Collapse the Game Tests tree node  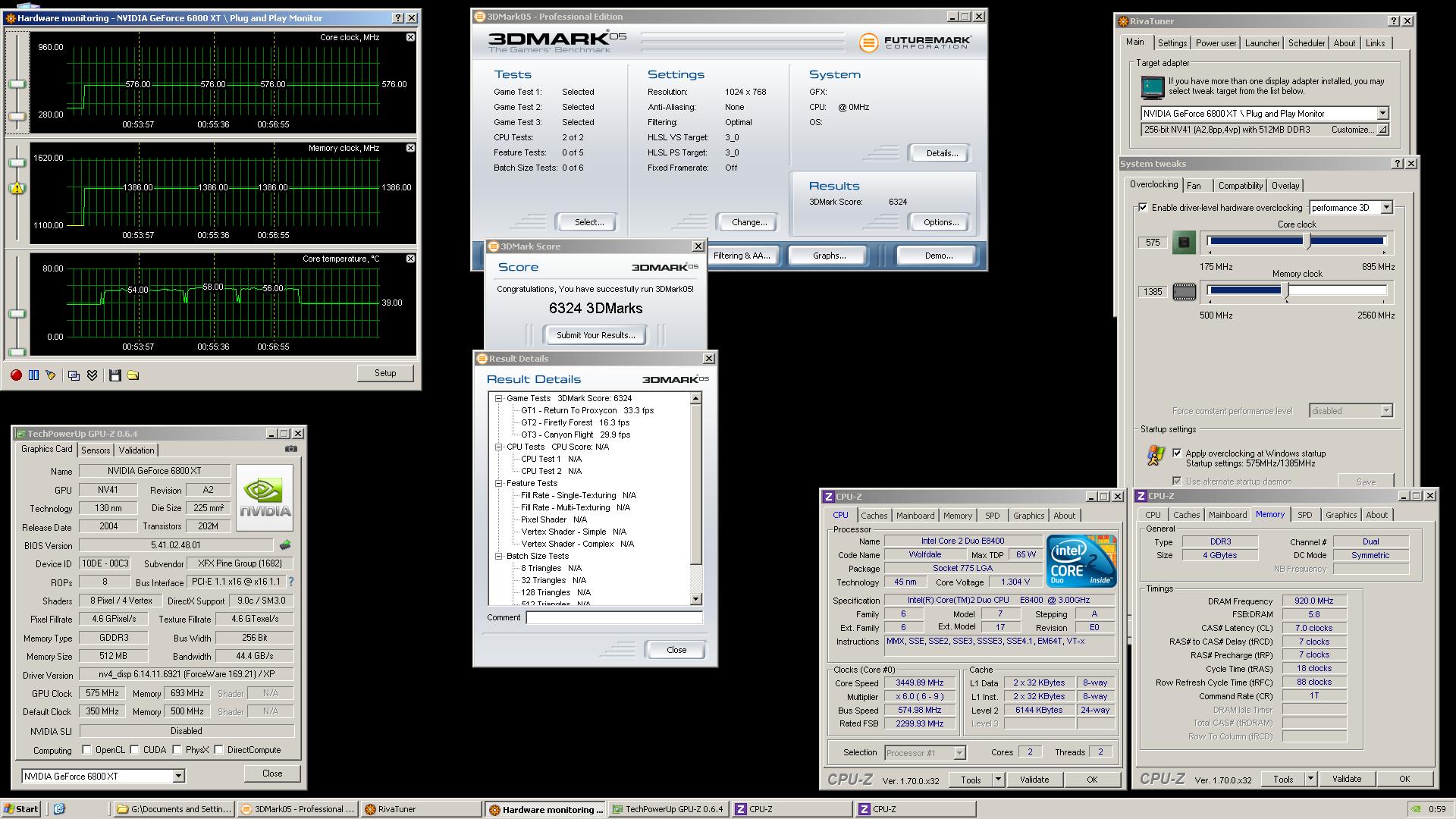pyautogui.click(x=499, y=398)
